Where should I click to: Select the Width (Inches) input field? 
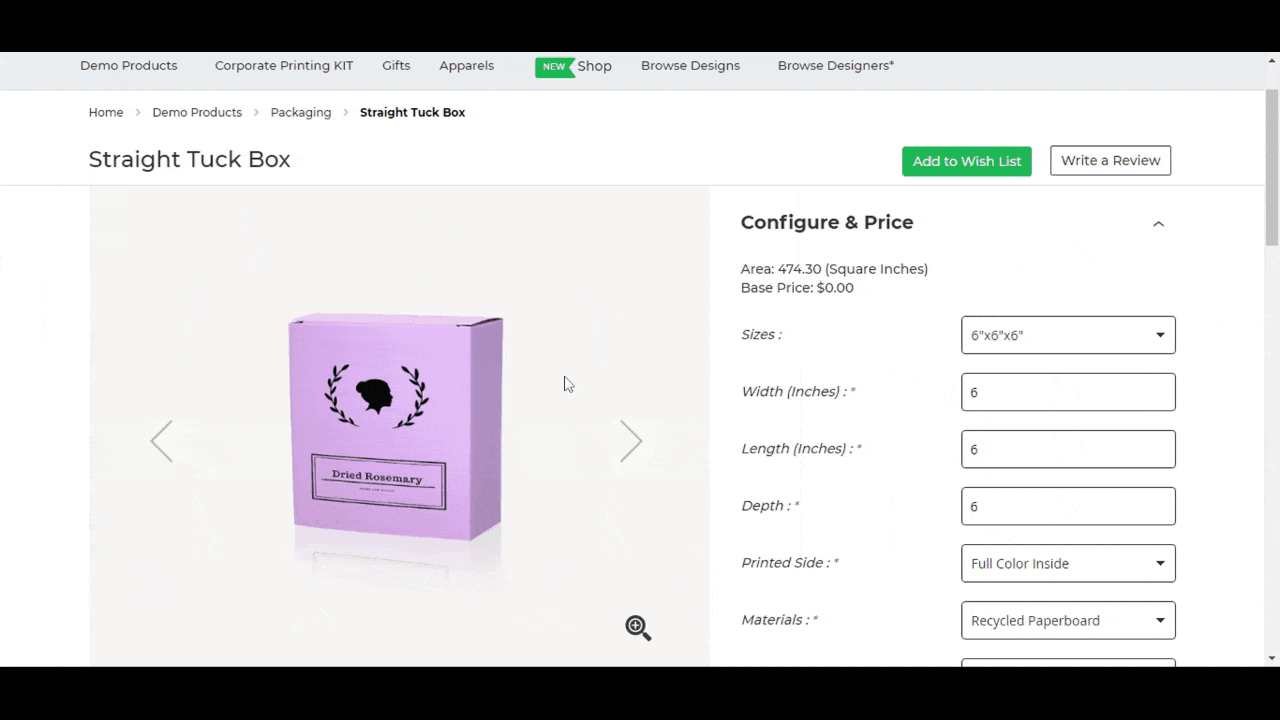coord(1067,392)
